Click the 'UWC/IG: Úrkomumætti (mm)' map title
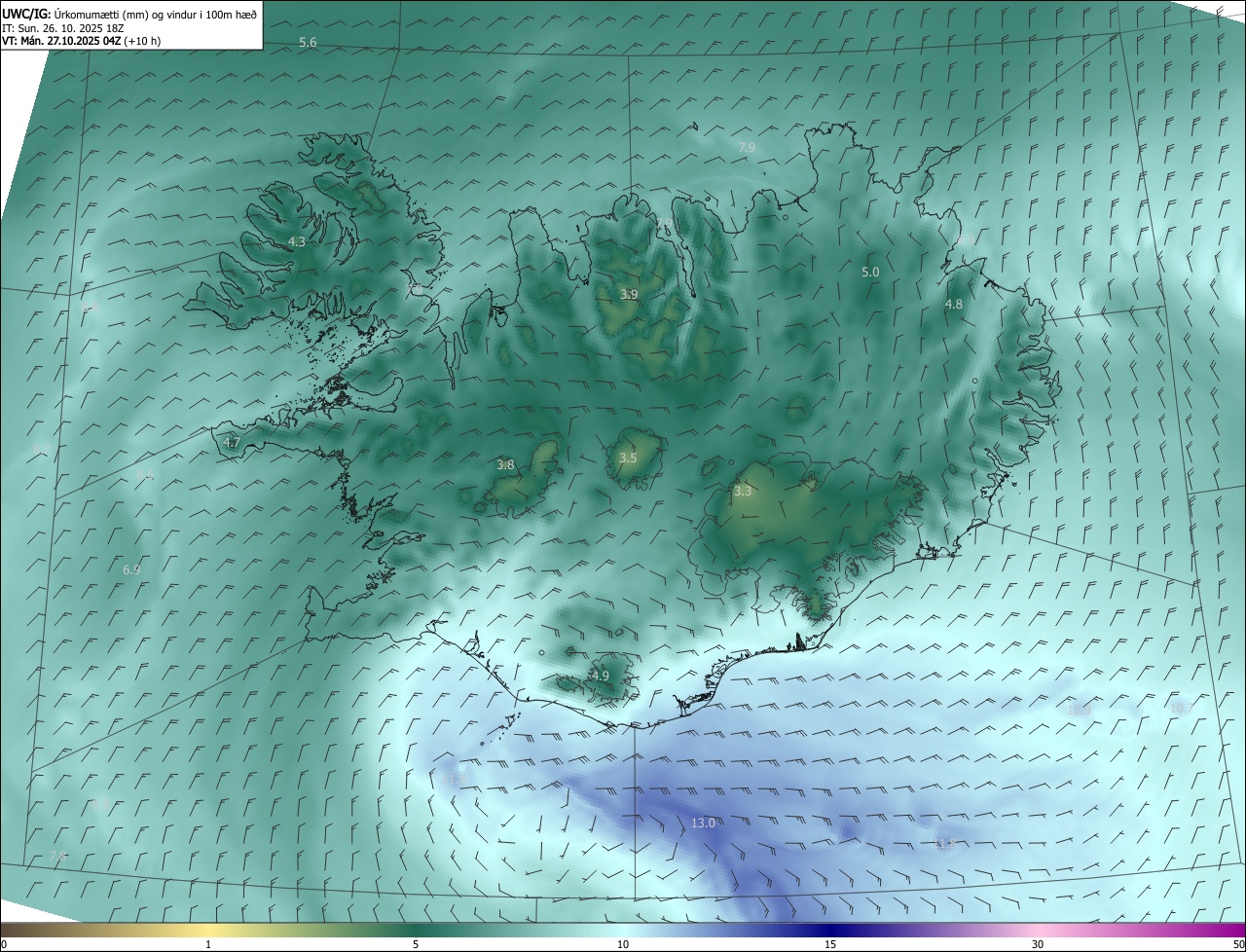1246x952 pixels. pos(129,15)
